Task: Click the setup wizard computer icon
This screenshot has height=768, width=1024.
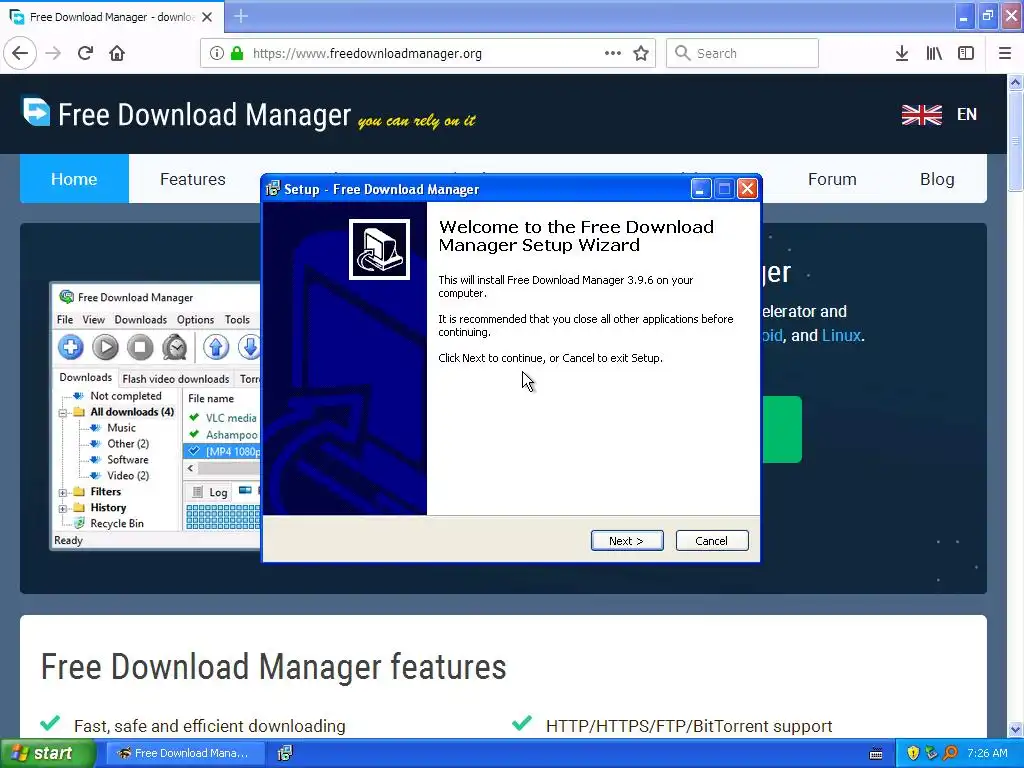Action: tap(379, 249)
